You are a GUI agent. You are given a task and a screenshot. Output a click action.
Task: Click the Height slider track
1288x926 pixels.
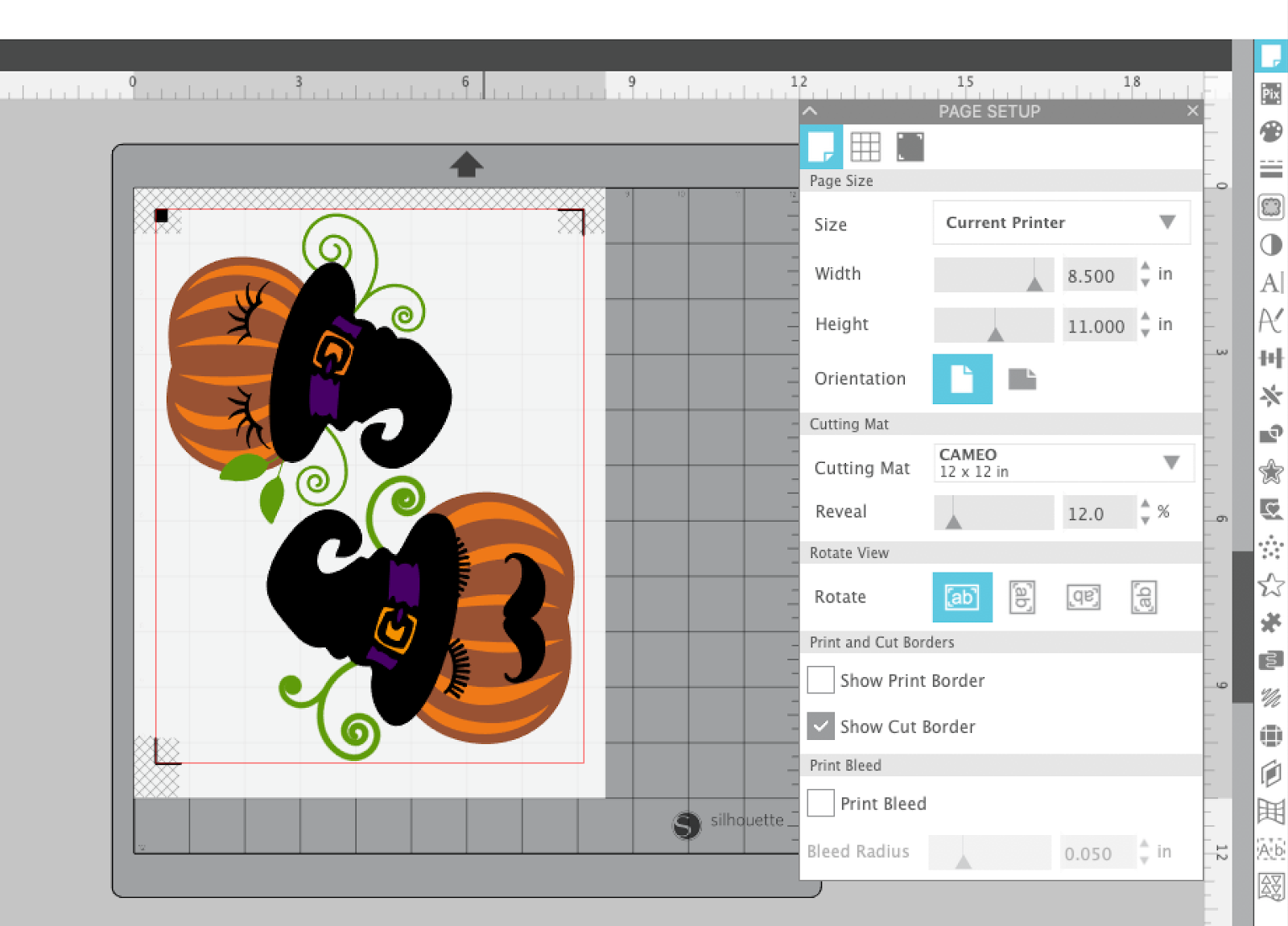click(993, 325)
